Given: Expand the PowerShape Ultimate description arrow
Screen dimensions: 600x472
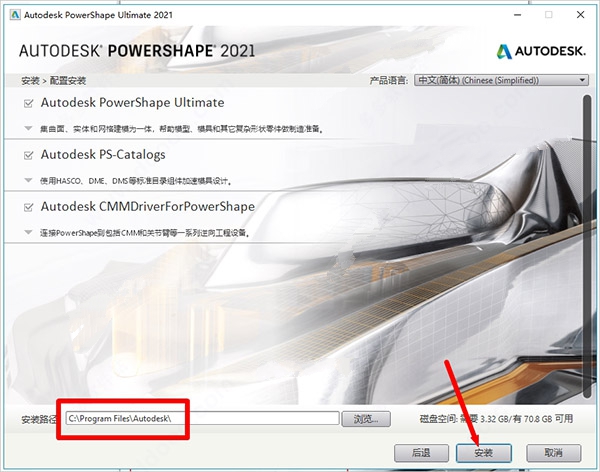Looking at the screenshot, I should 28,128.
